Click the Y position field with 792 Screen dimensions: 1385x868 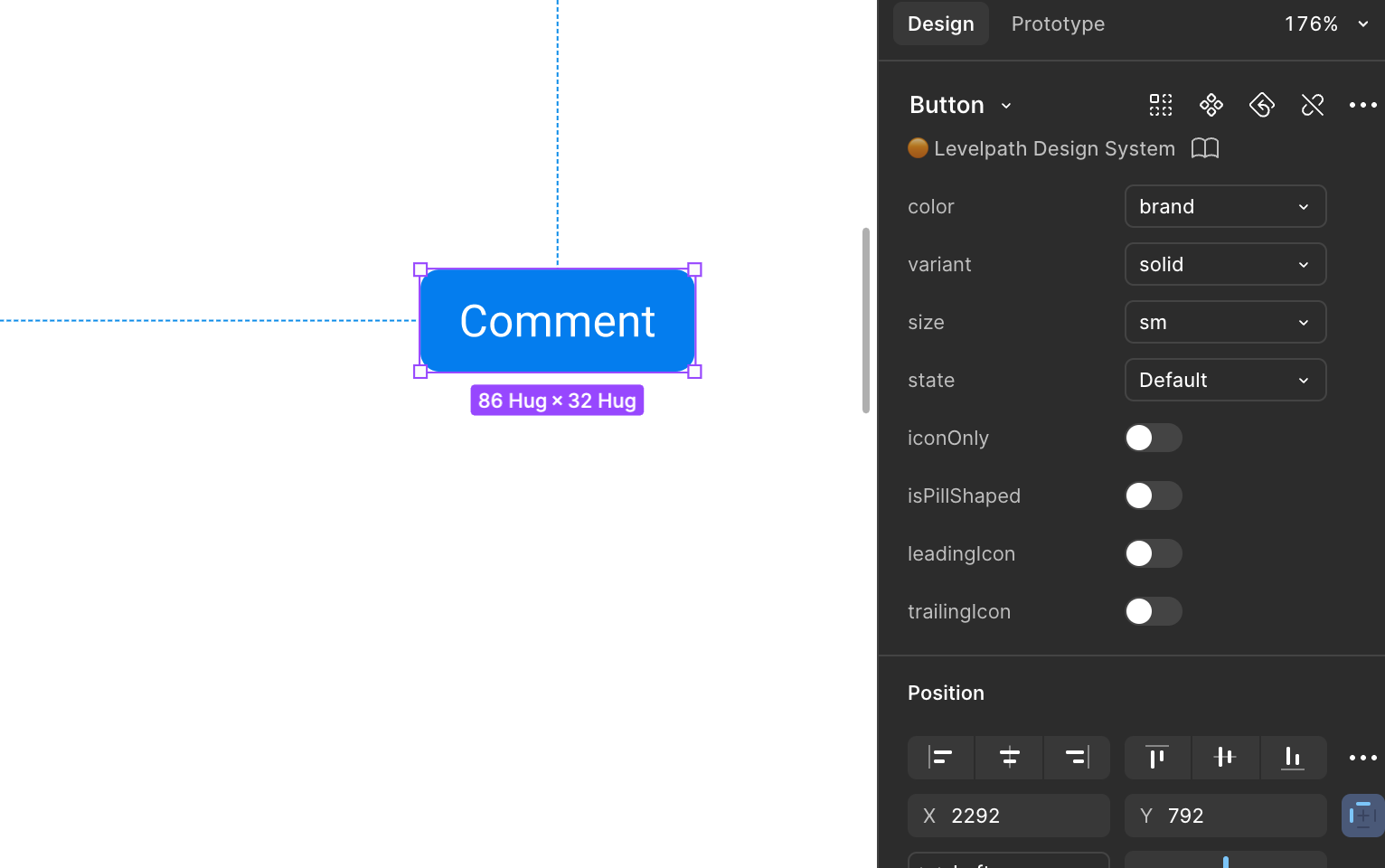tap(1226, 816)
